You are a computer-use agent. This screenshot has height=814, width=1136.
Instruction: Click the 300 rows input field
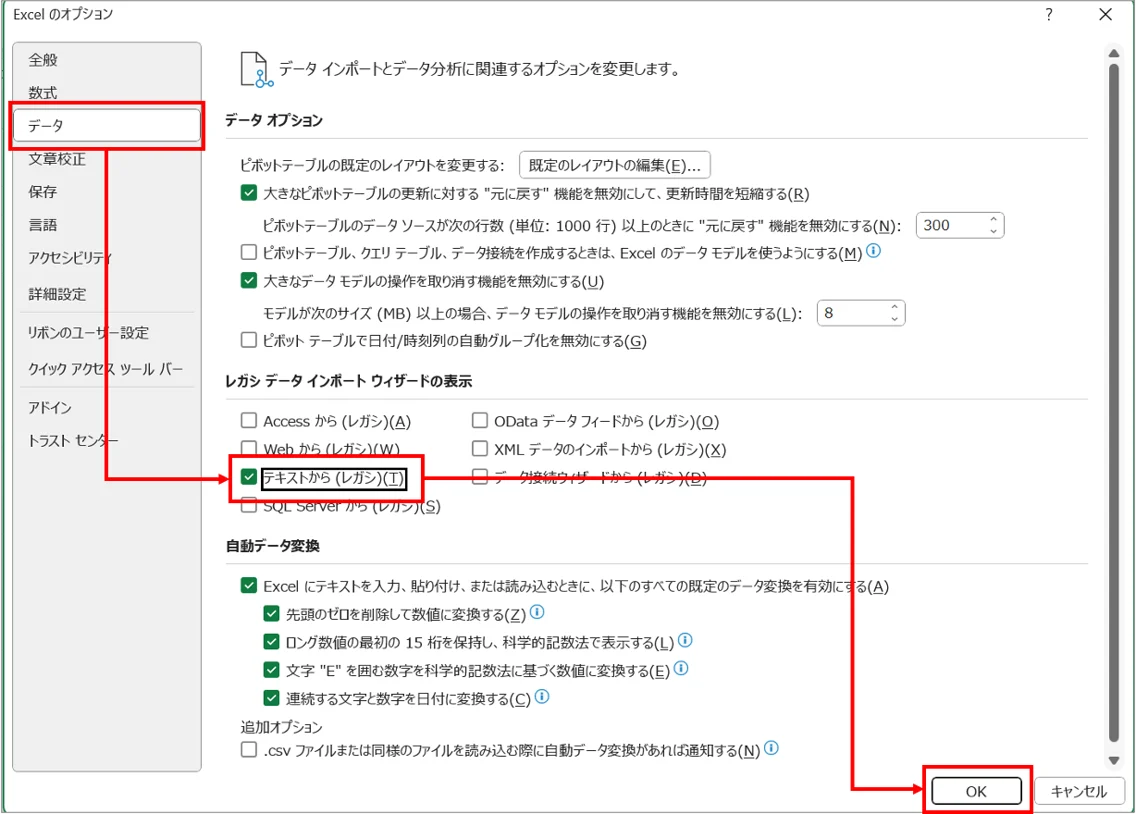(x=951, y=225)
